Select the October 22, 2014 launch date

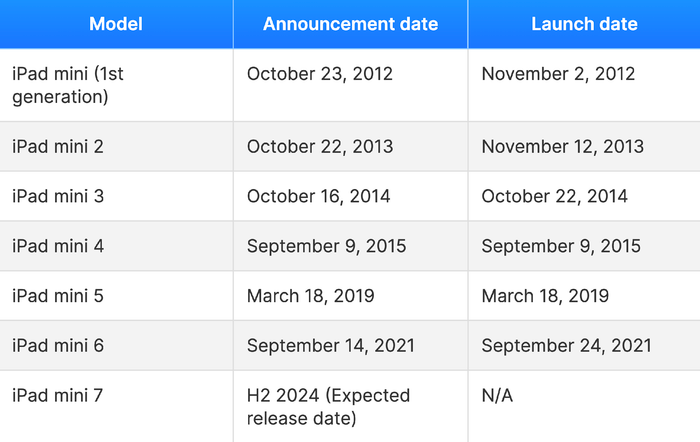coord(555,196)
